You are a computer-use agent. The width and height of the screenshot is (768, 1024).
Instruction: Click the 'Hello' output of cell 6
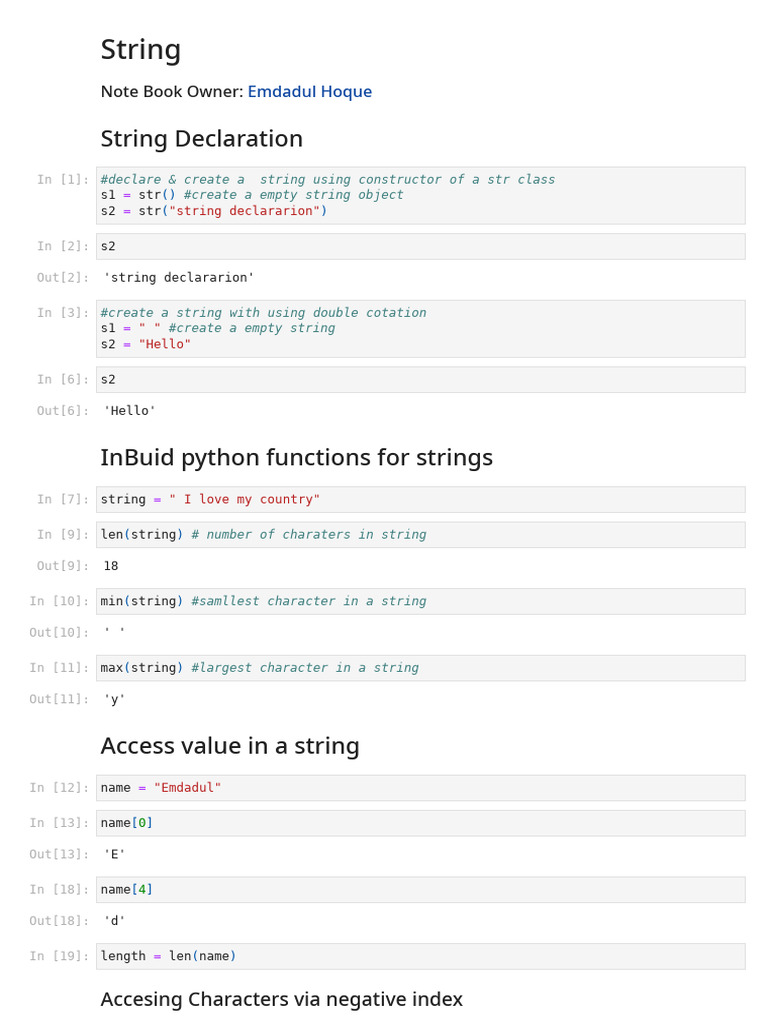tap(130, 411)
